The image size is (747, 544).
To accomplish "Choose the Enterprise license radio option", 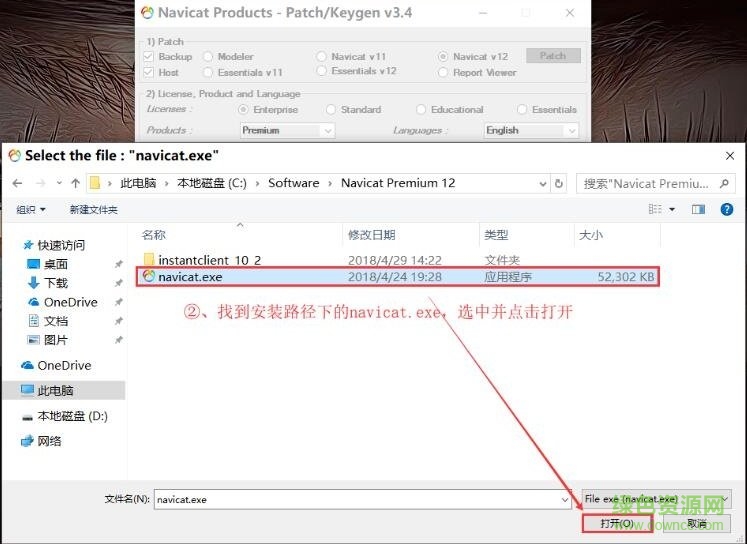I will click(243, 110).
